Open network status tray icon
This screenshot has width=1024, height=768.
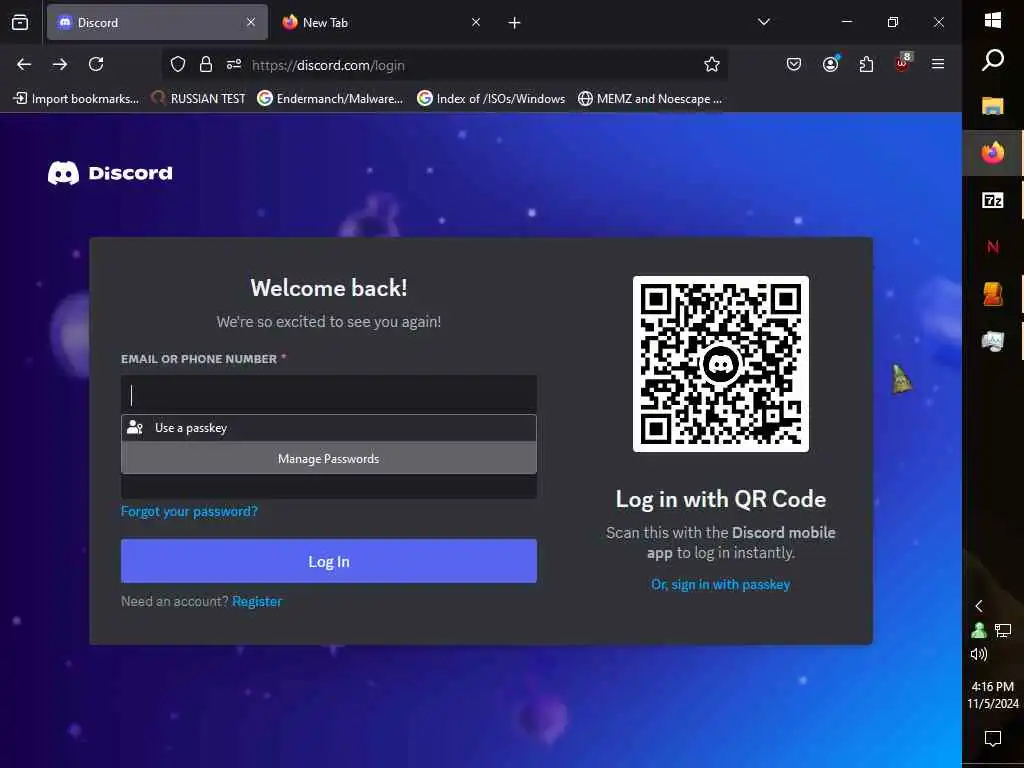pyautogui.click(x=1002, y=630)
